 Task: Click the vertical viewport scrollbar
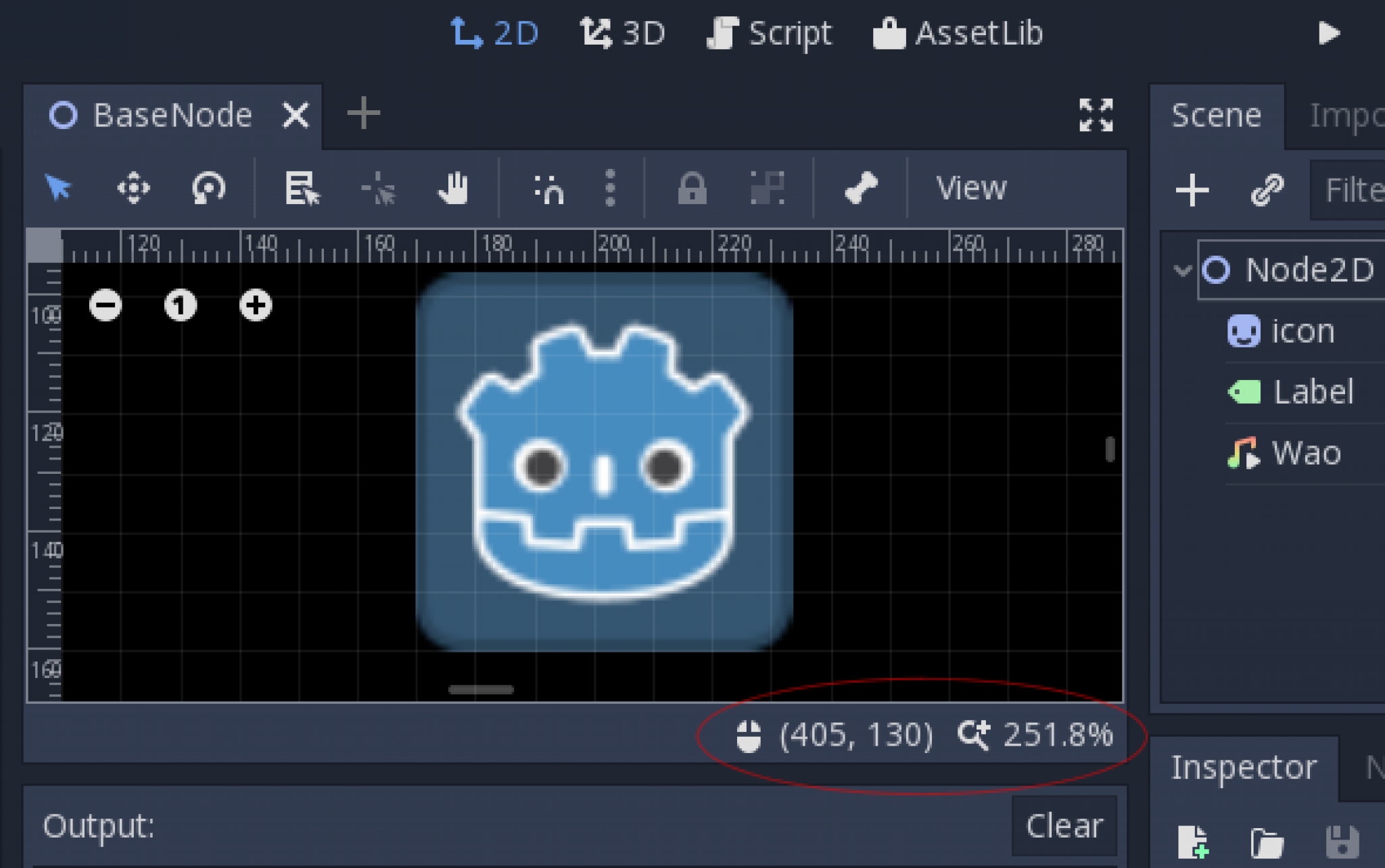point(1110,449)
